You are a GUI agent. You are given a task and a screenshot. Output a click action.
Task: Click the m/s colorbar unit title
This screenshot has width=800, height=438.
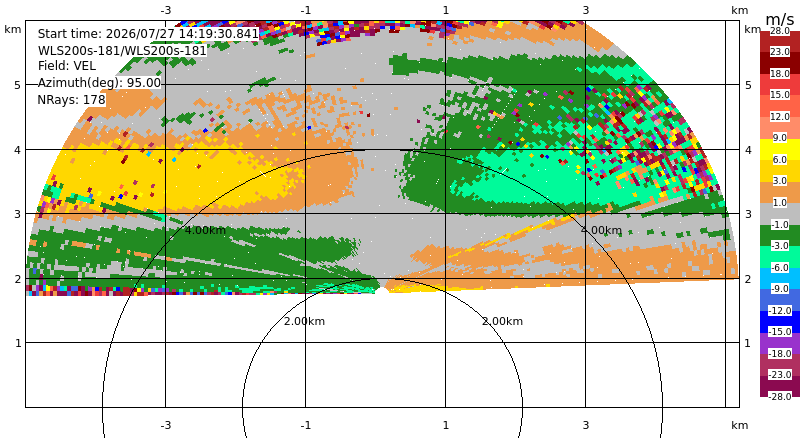pyautogui.click(x=780, y=20)
